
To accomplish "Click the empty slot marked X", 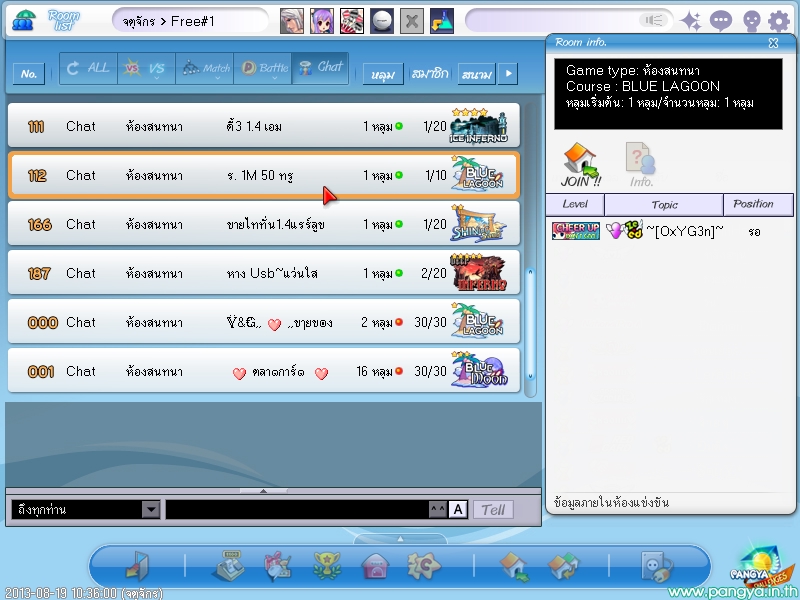I will tap(412, 21).
